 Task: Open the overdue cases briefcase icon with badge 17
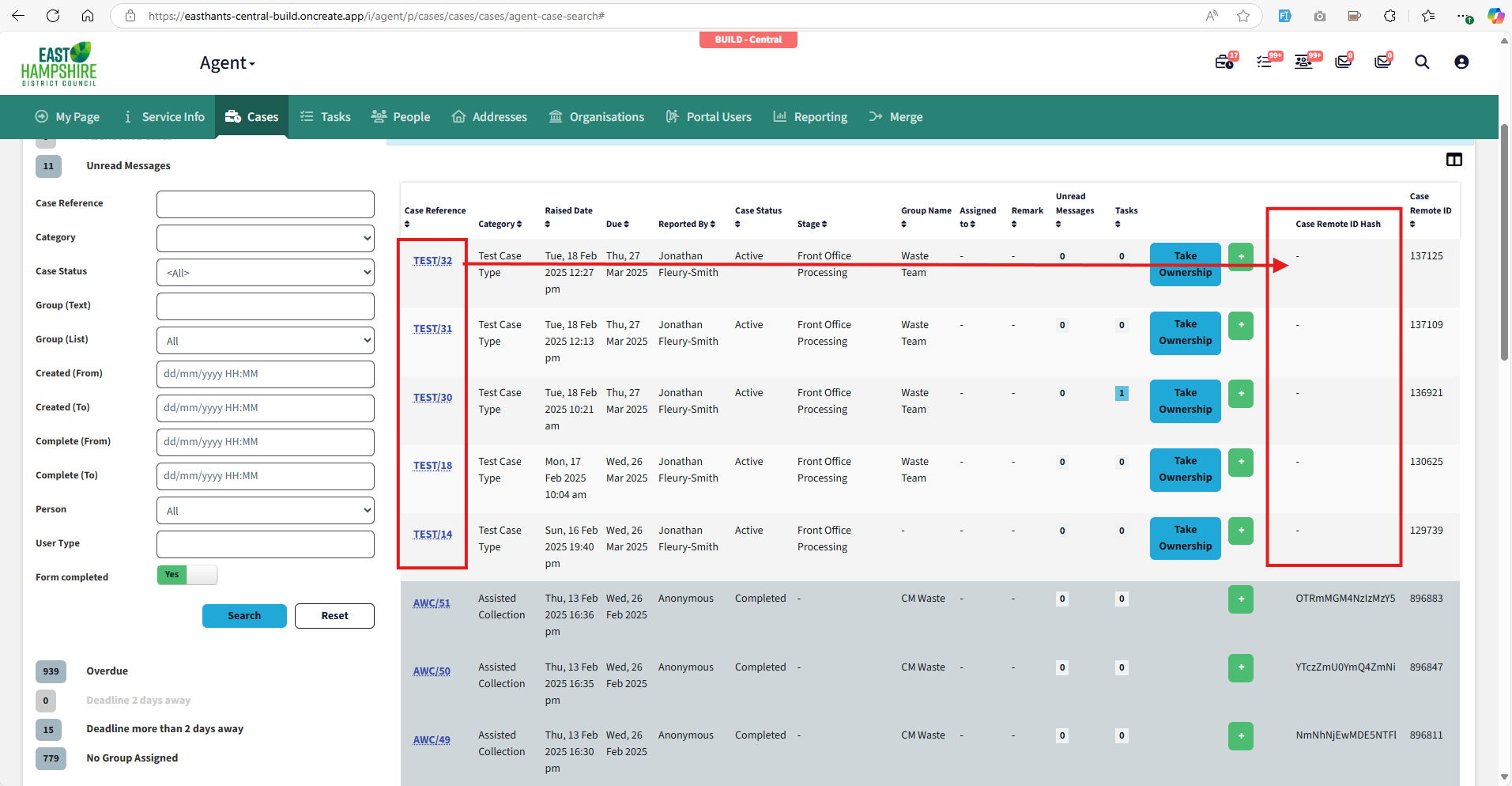(1225, 62)
